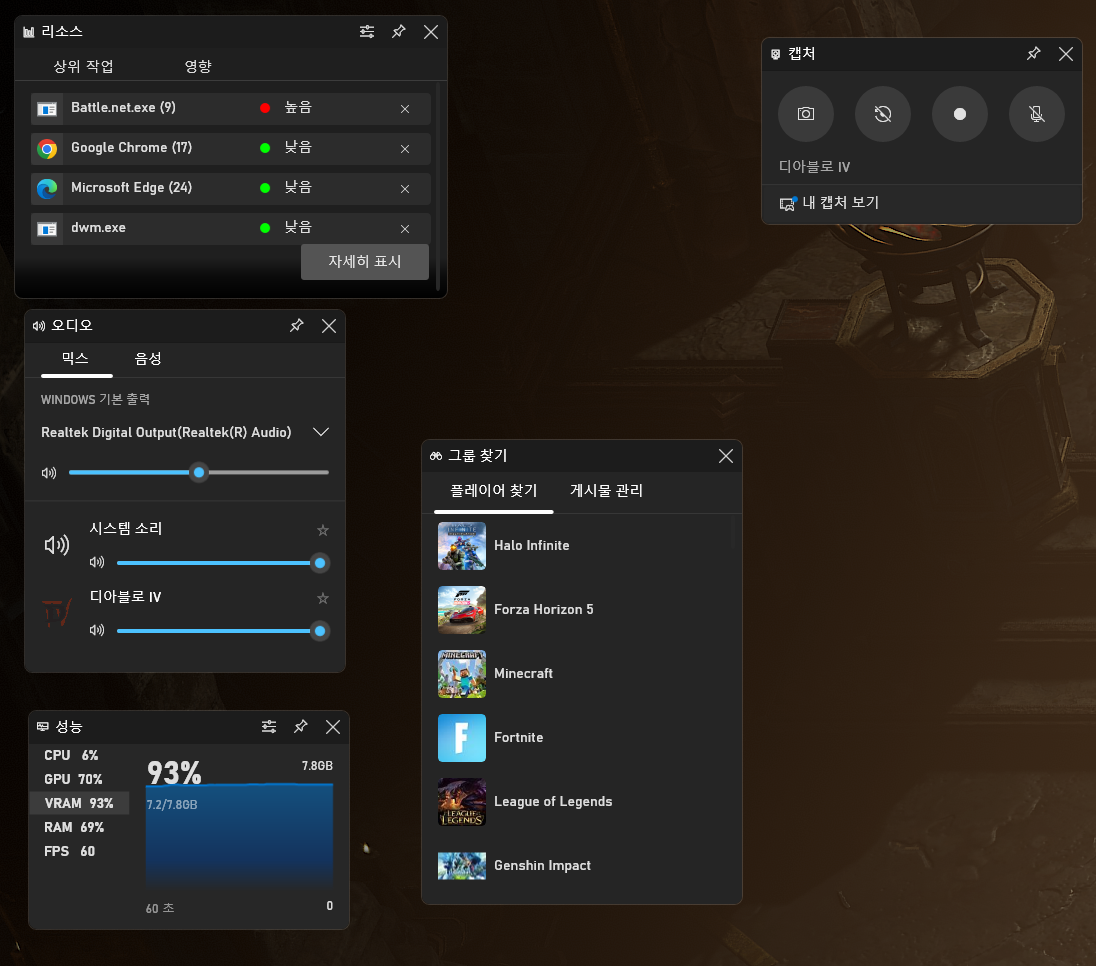
Task: Open Minecraft group listing
Action: (x=582, y=674)
